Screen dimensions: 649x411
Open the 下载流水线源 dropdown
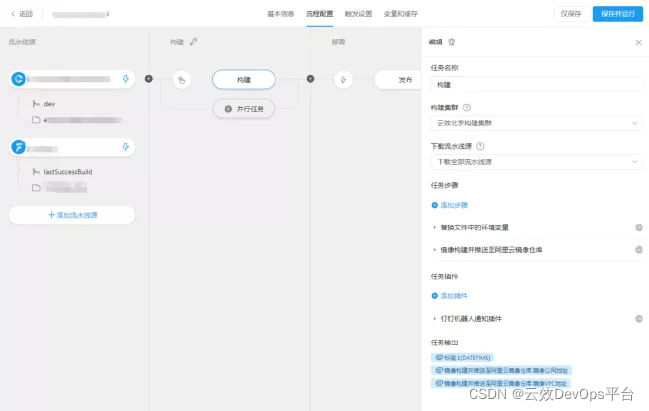click(537, 162)
